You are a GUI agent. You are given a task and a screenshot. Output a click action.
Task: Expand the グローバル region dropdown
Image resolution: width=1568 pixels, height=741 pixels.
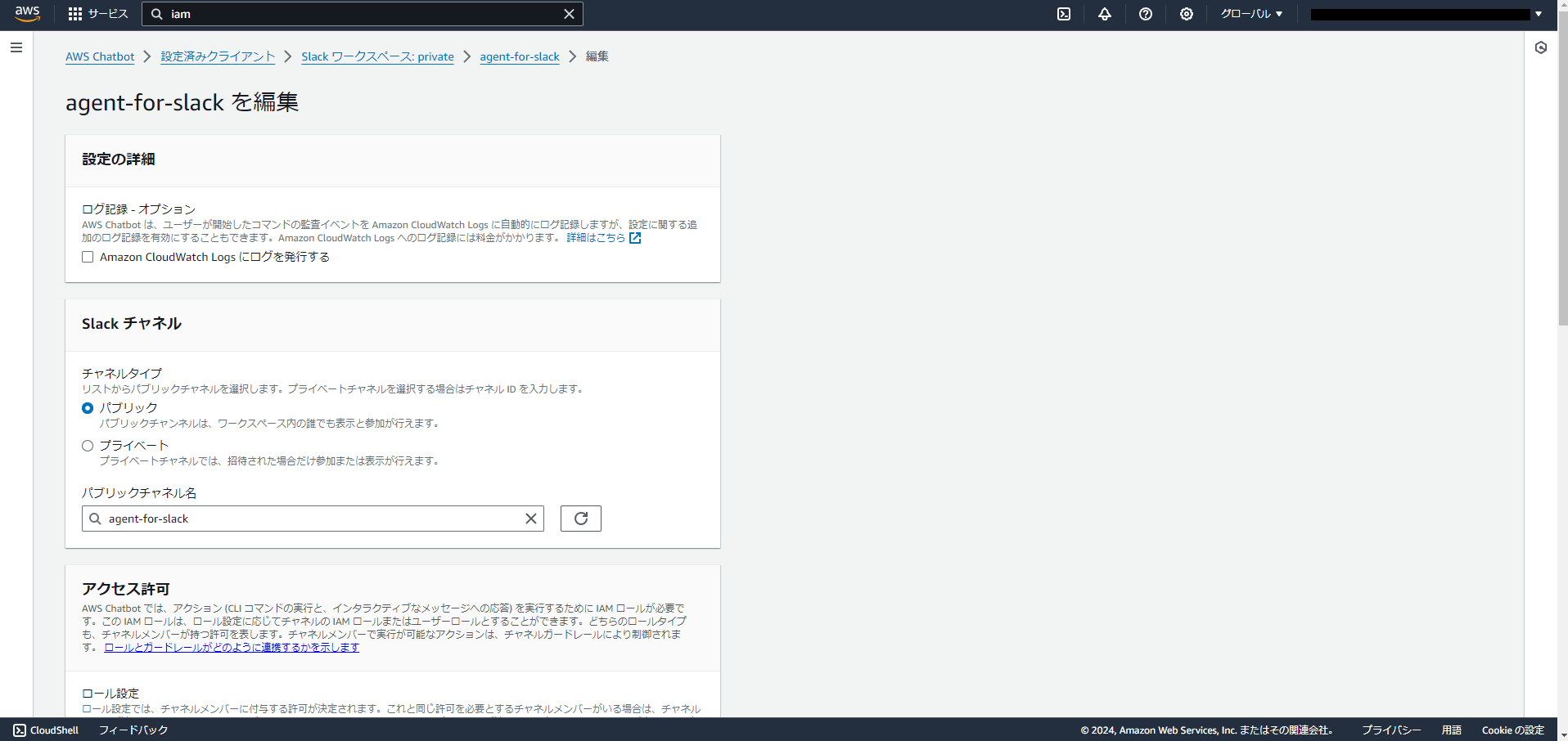click(1251, 14)
